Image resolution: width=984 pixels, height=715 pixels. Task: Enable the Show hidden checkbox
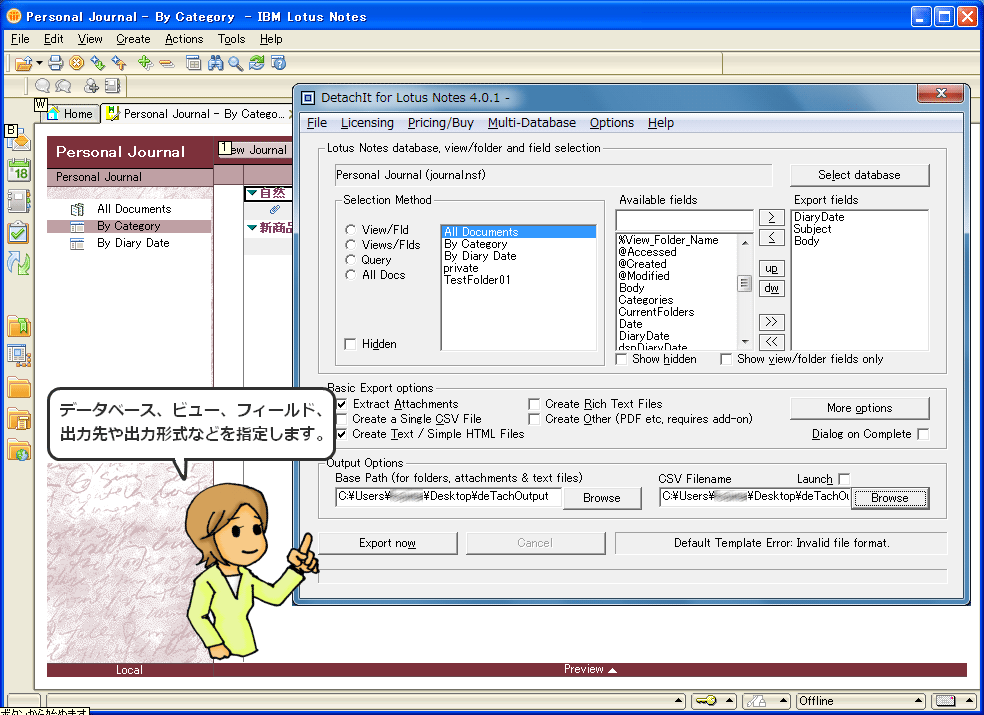tap(621, 359)
